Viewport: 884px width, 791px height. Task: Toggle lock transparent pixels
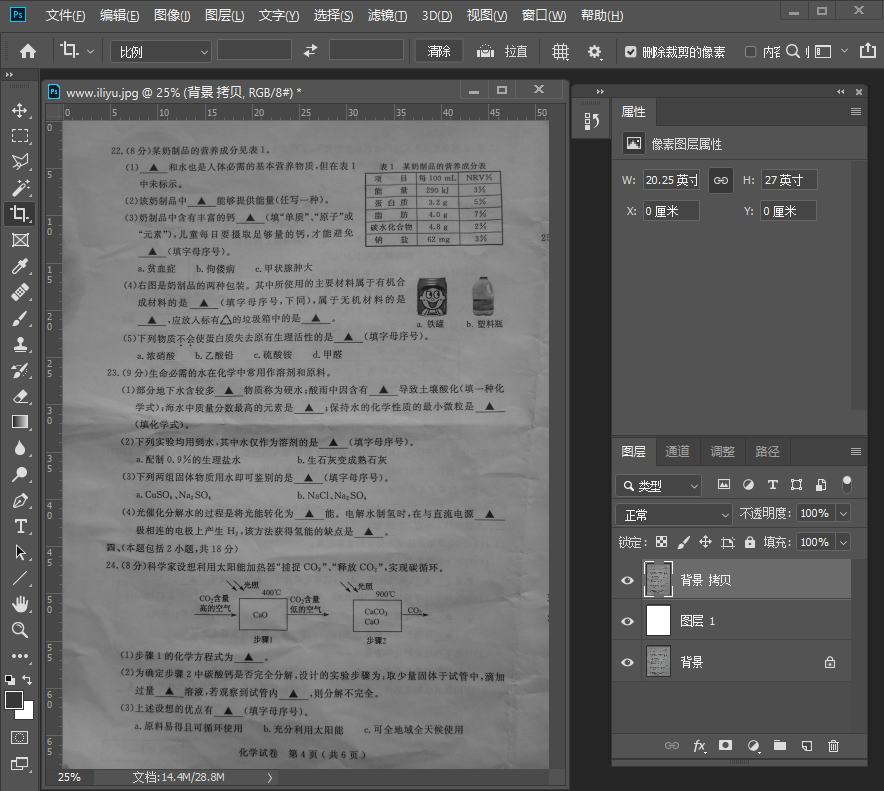point(661,542)
